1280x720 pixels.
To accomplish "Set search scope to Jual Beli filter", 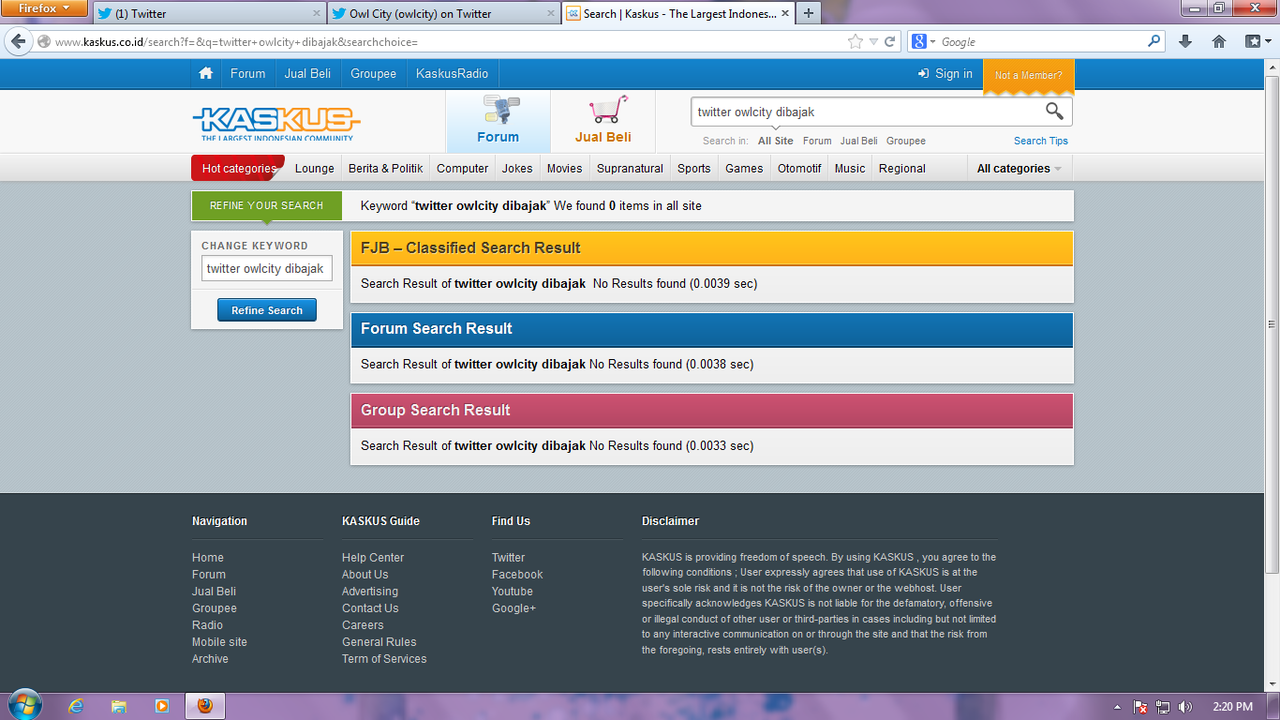I will click(859, 141).
